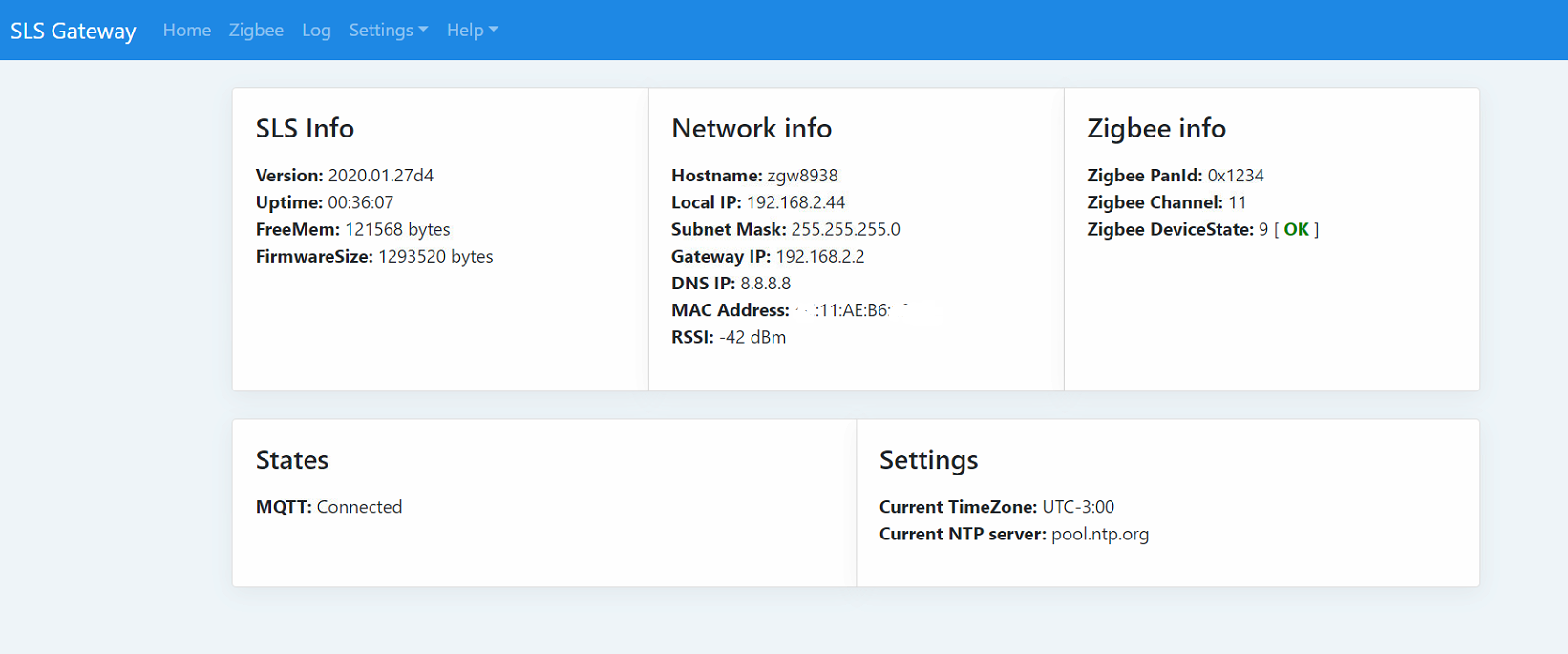Click the Settings card heading
Screen dimensions: 1568x654
[928, 460]
